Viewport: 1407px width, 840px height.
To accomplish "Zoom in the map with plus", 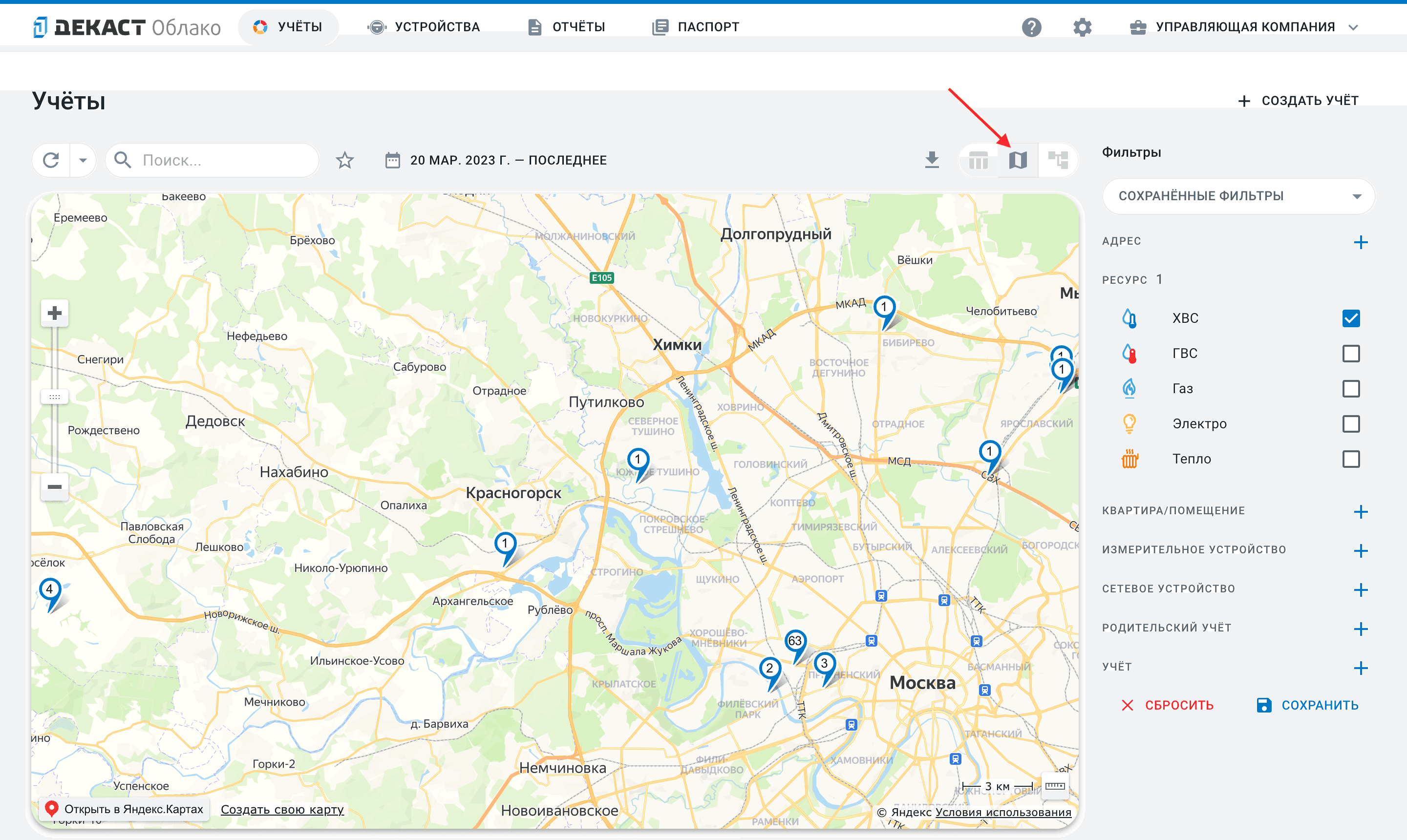I will (54, 313).
